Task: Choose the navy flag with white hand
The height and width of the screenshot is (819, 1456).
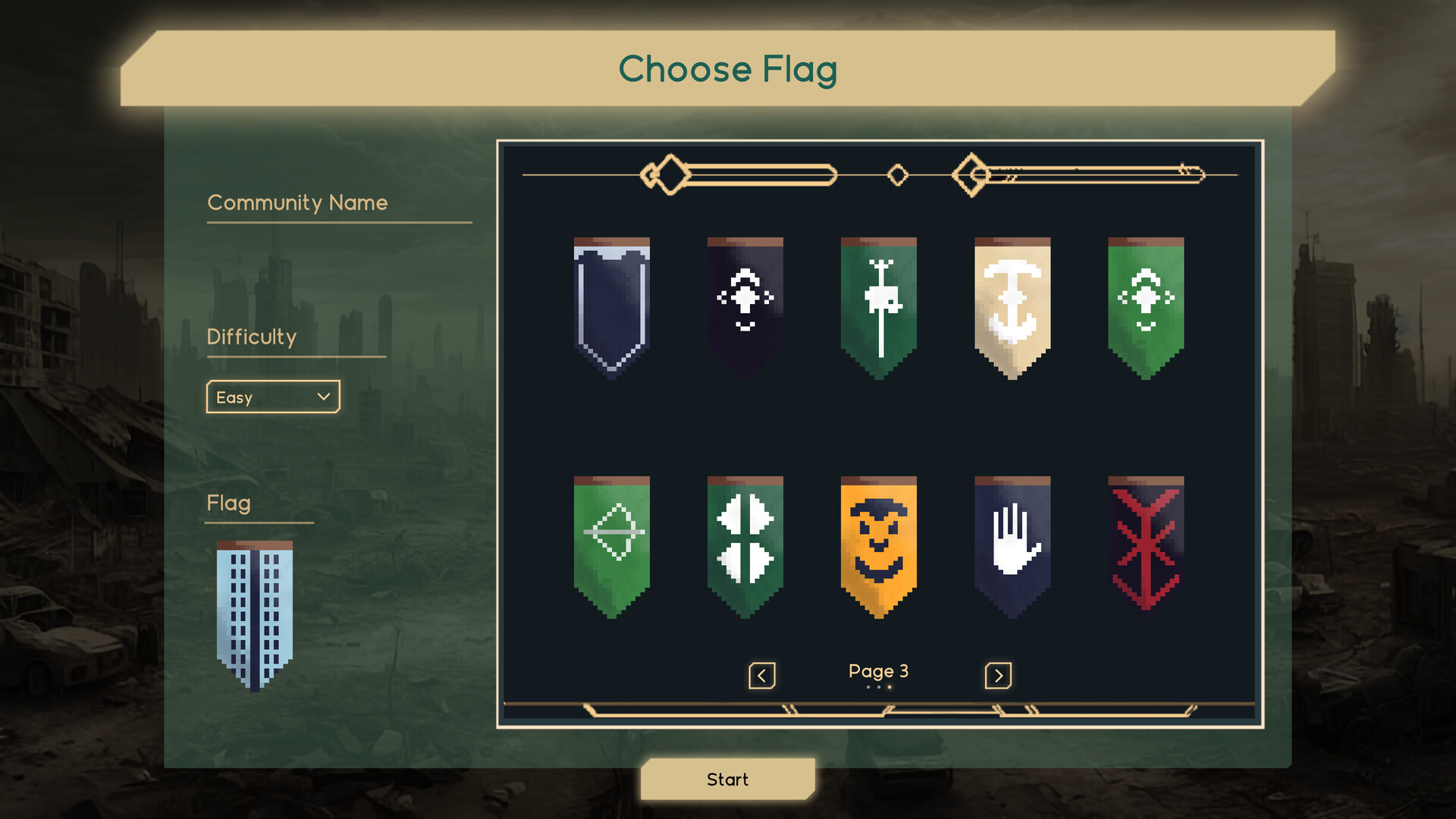Action: click(1012, 546)
